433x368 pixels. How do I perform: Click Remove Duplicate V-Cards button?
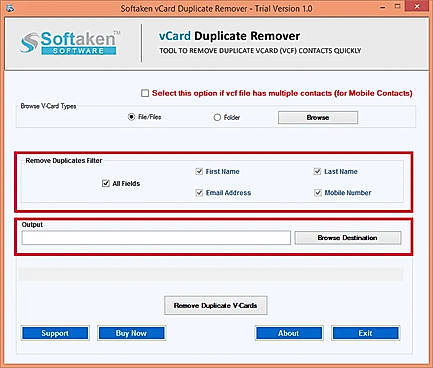tap(216, 305)
